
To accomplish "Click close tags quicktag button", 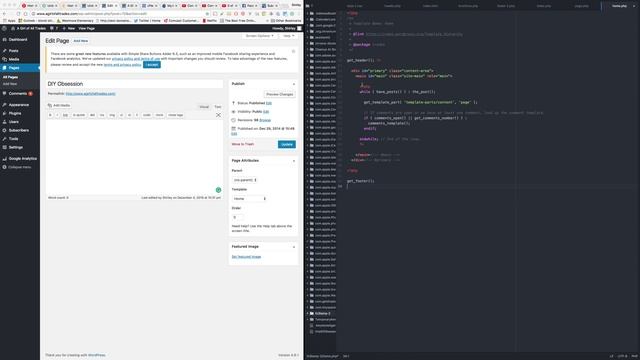I will coord(176,115).
